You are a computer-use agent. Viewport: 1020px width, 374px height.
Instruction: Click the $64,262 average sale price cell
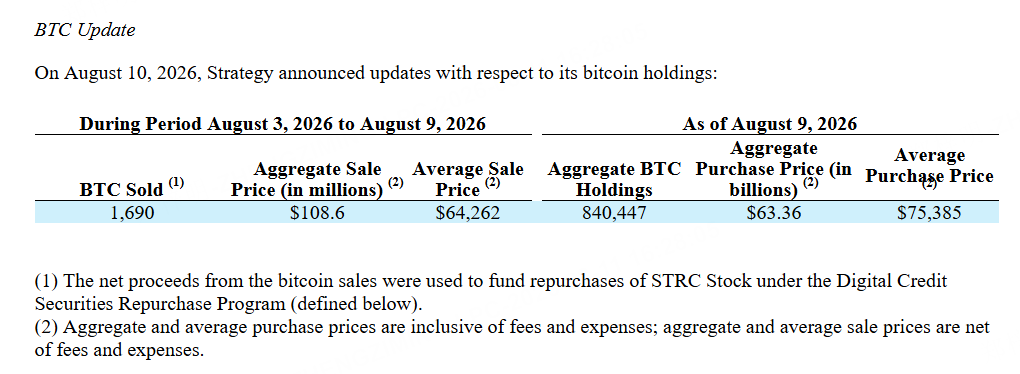pyautogui.click(x=468, y=212)
